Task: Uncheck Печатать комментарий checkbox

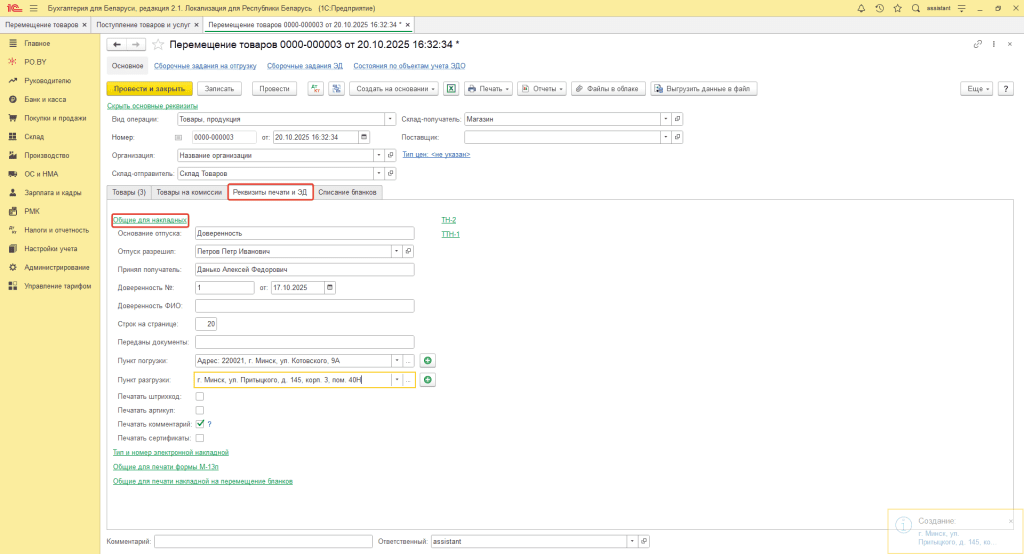Action: 200,424
